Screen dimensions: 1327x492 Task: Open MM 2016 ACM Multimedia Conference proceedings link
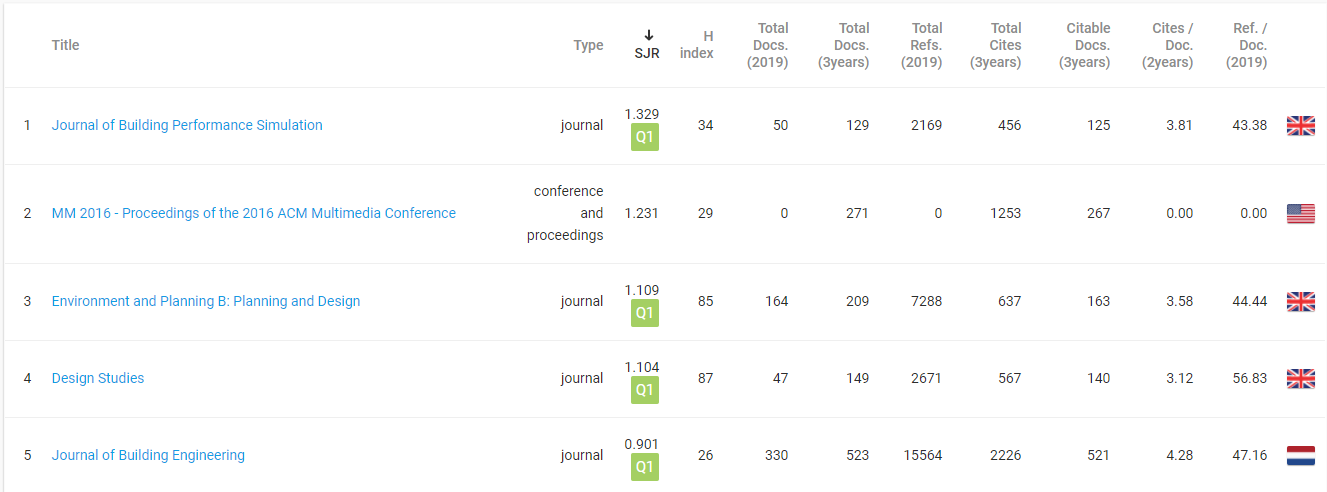point(254,214)
